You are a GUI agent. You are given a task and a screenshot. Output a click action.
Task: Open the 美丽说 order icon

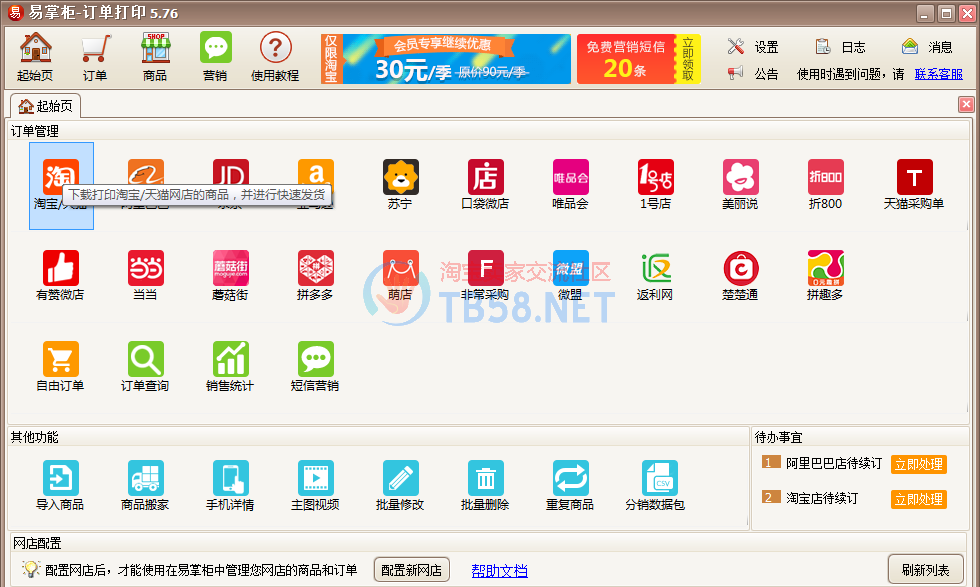[x=741, y=186]
